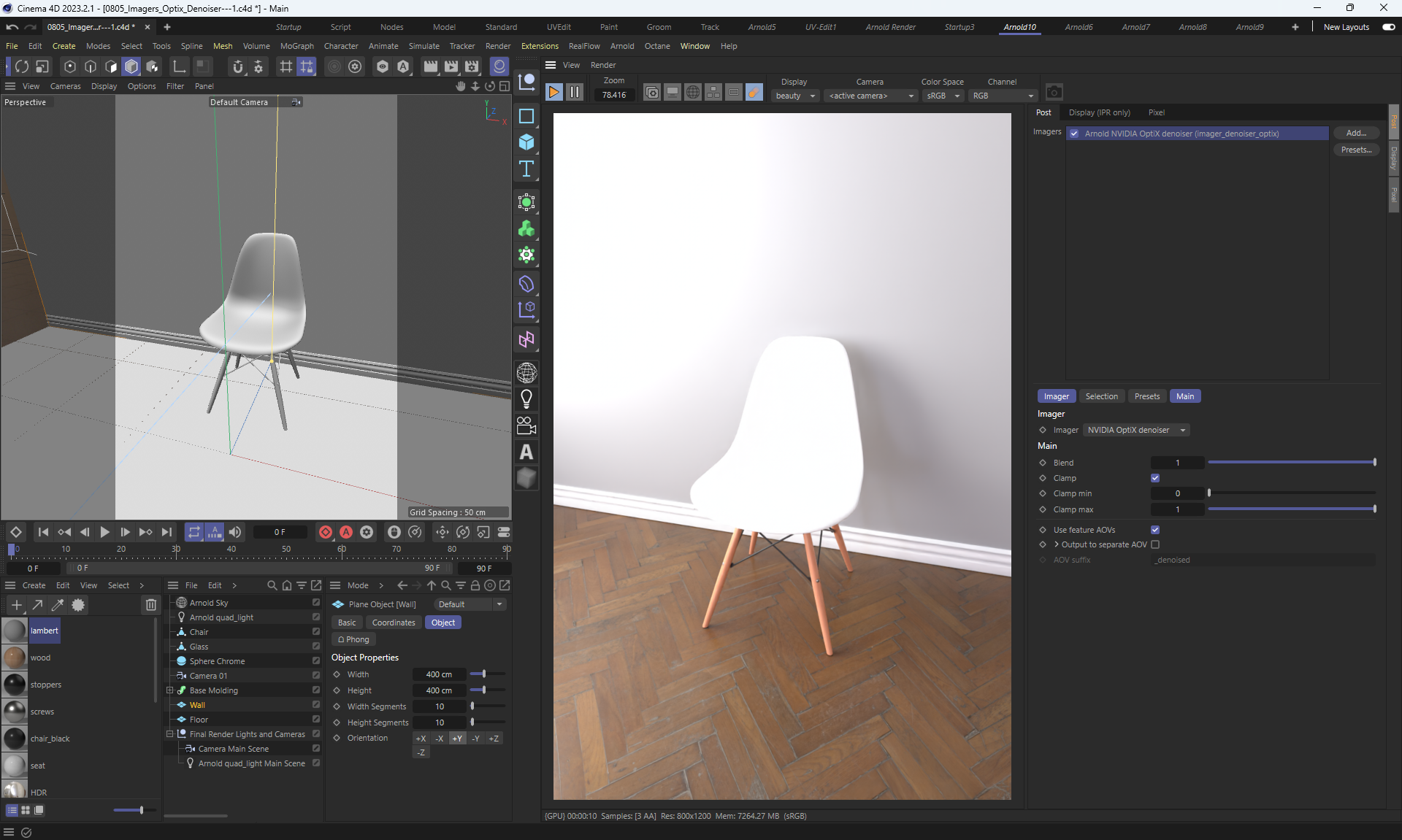
Task: Adjust the Blend slider
Action: (1291, 463)
